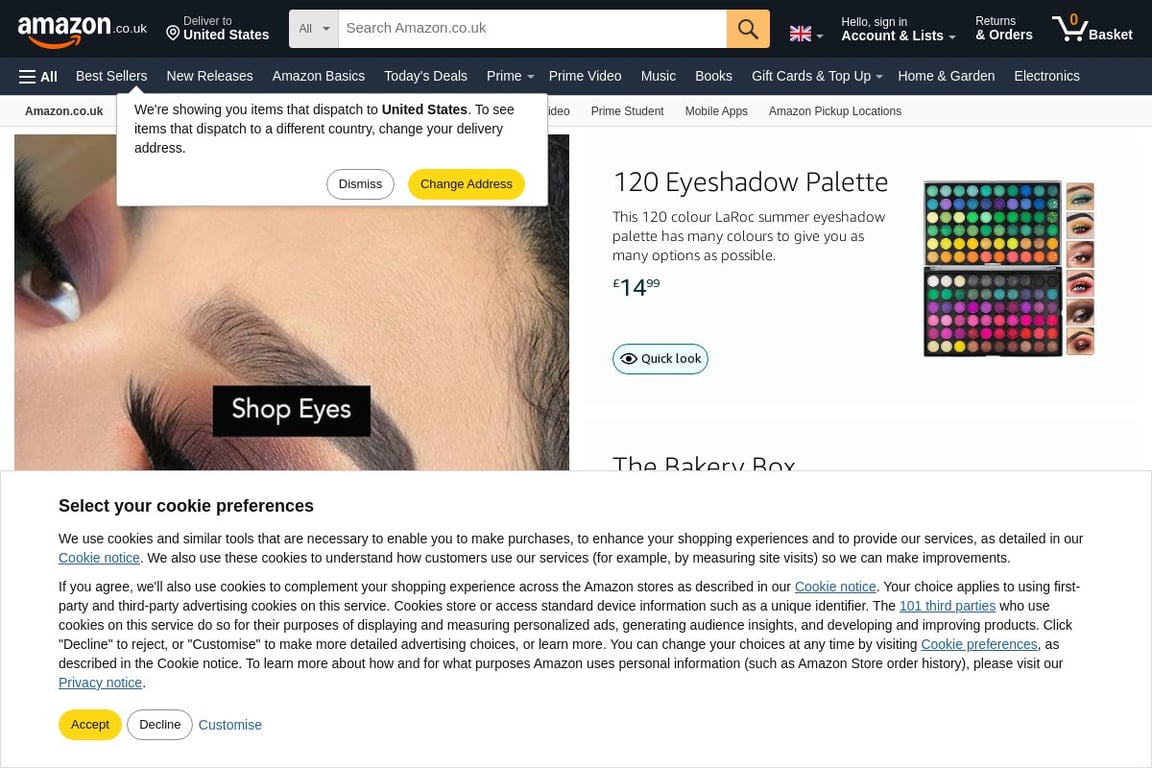Open the hamburger All menu

coord(38,76)
